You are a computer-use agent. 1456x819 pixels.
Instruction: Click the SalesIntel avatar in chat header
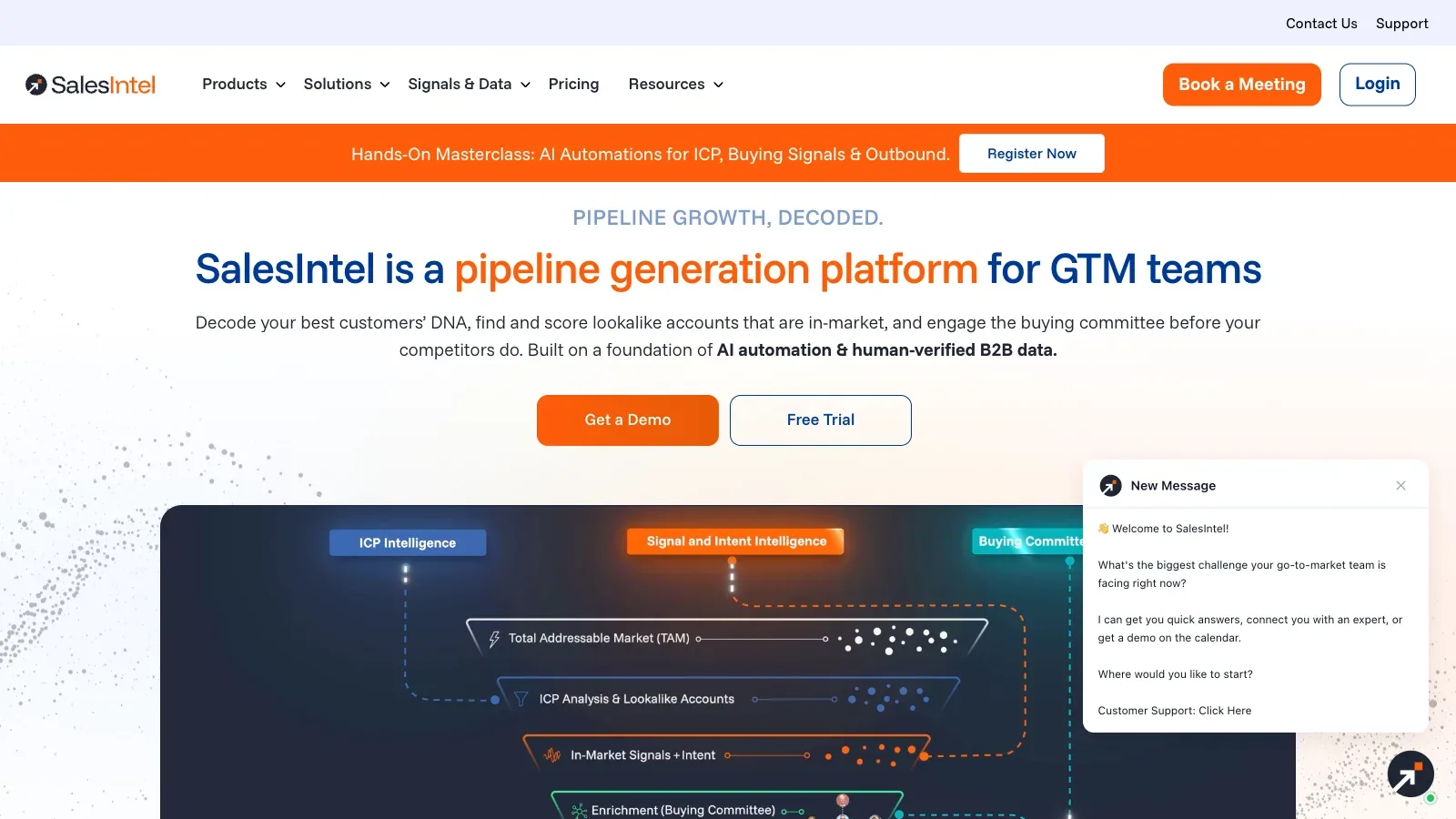click(1110, 486)
